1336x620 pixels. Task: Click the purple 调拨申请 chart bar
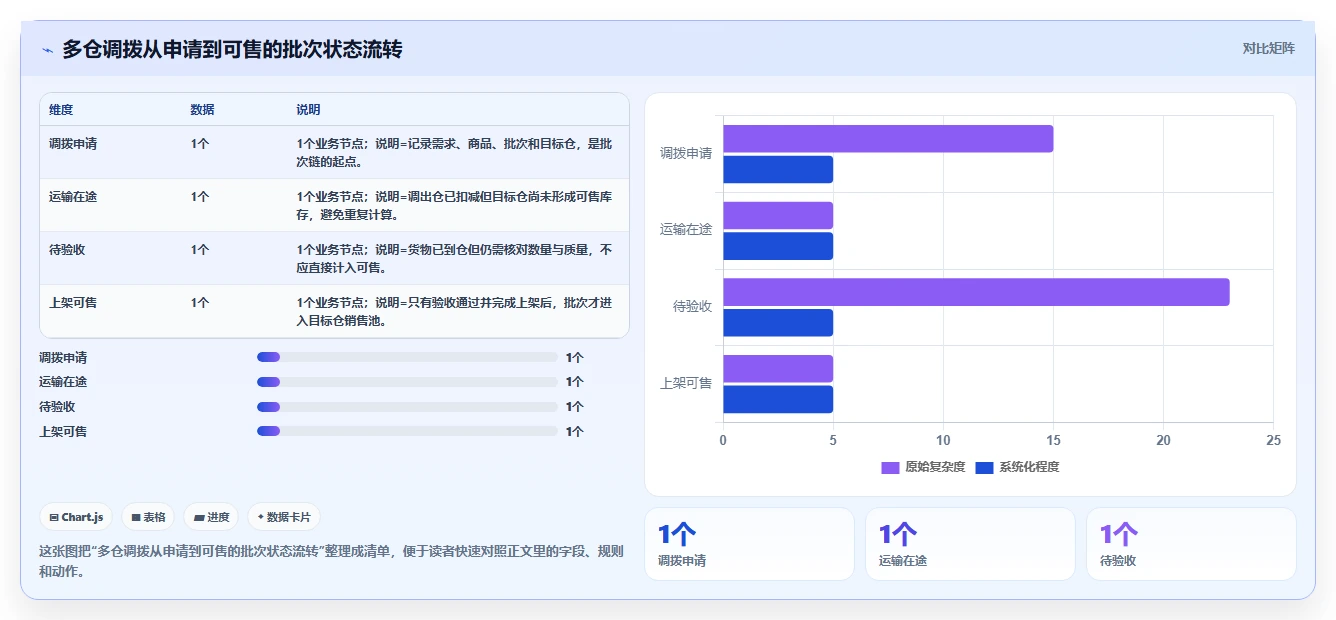click(888, 139)
